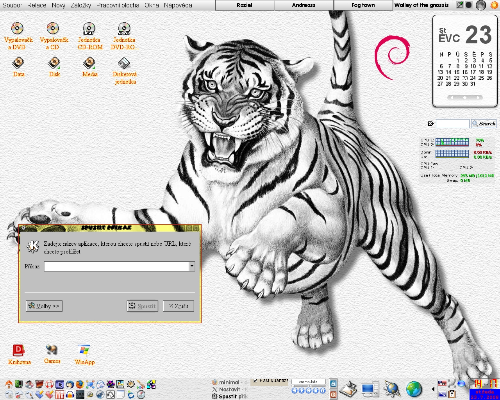Select the Spustit příkaz taskbar entry
Screen dimensions: 500x400
[230, 396]
